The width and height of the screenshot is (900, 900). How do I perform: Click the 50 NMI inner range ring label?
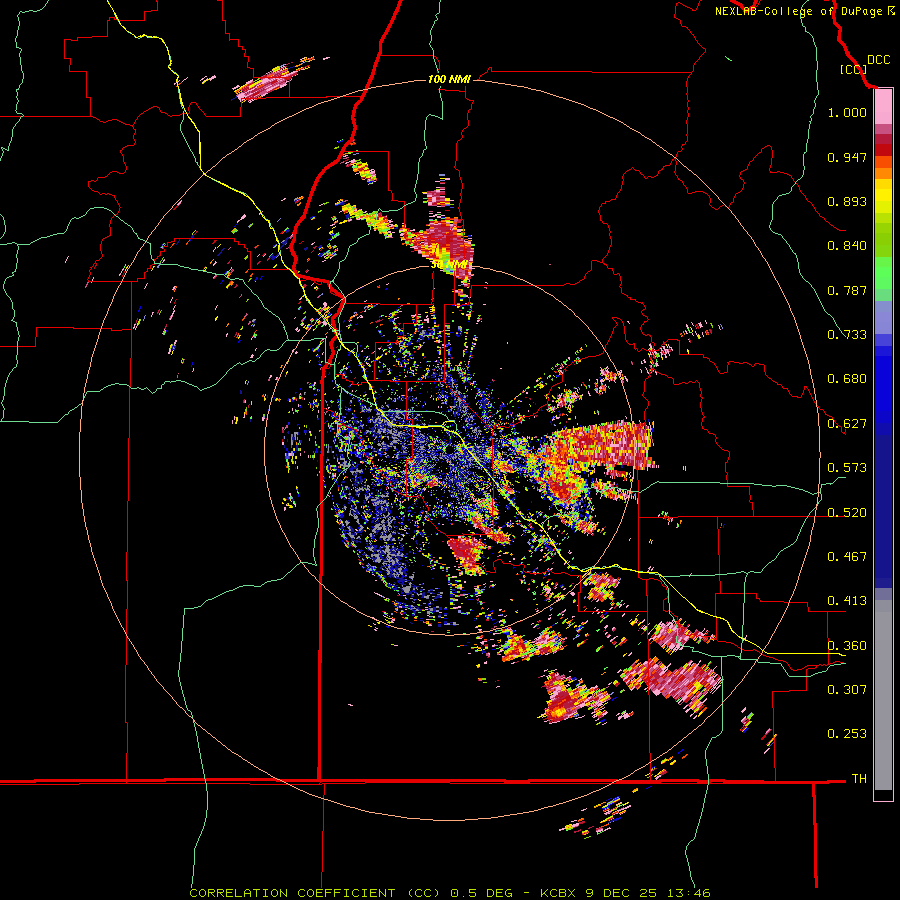[448, 265]
